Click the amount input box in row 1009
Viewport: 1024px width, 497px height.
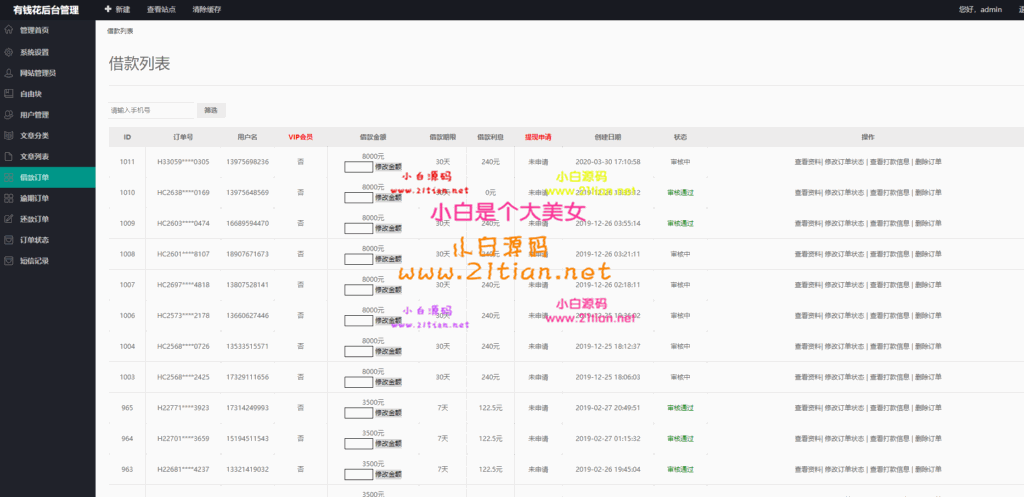359,229
